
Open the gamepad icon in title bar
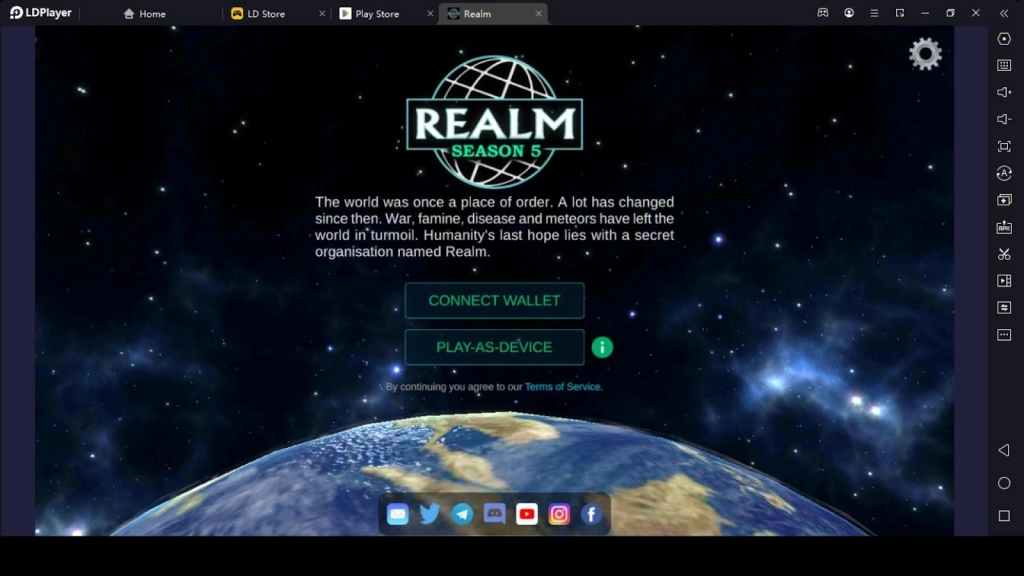pos(823,13)
